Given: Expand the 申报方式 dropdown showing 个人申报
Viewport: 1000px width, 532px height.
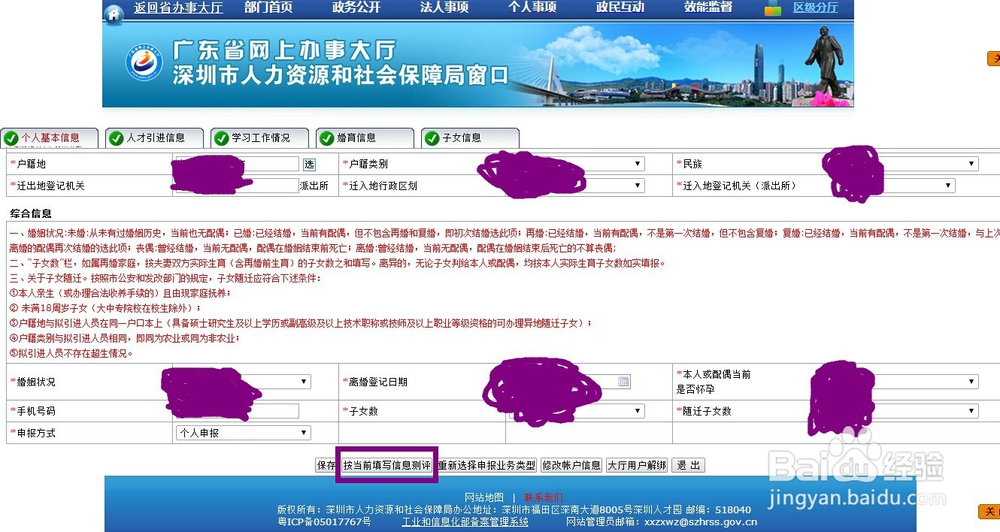Looking at the screenshot, I should point(243,432).
